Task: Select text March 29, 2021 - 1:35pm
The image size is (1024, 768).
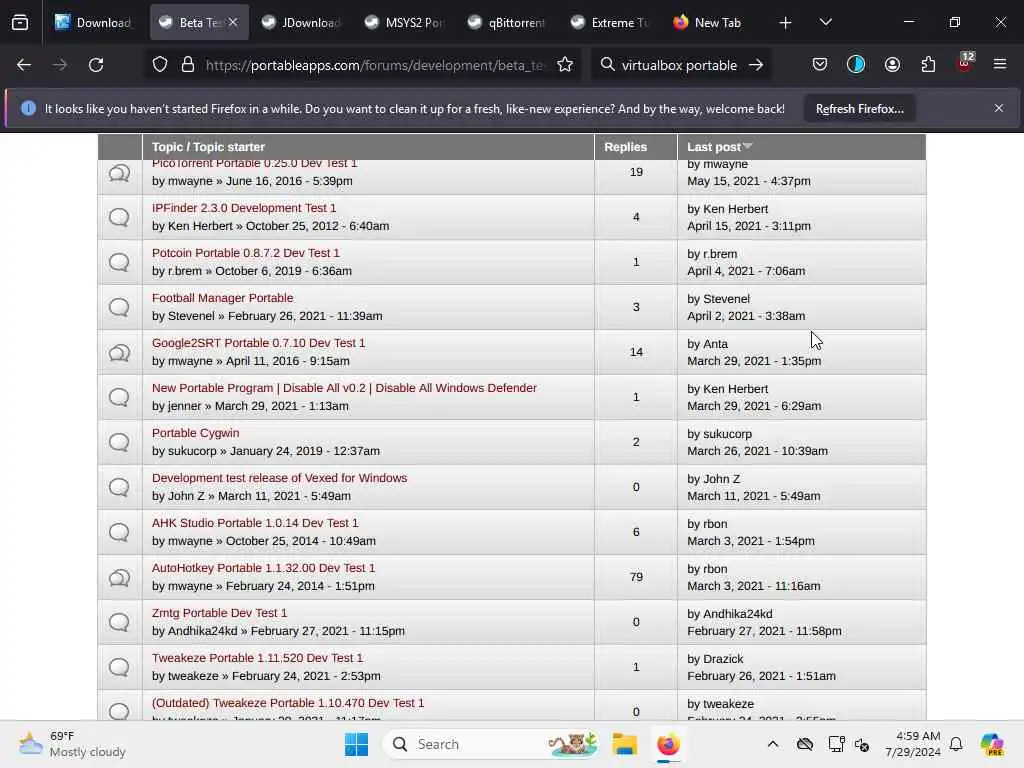Action: 754,361
